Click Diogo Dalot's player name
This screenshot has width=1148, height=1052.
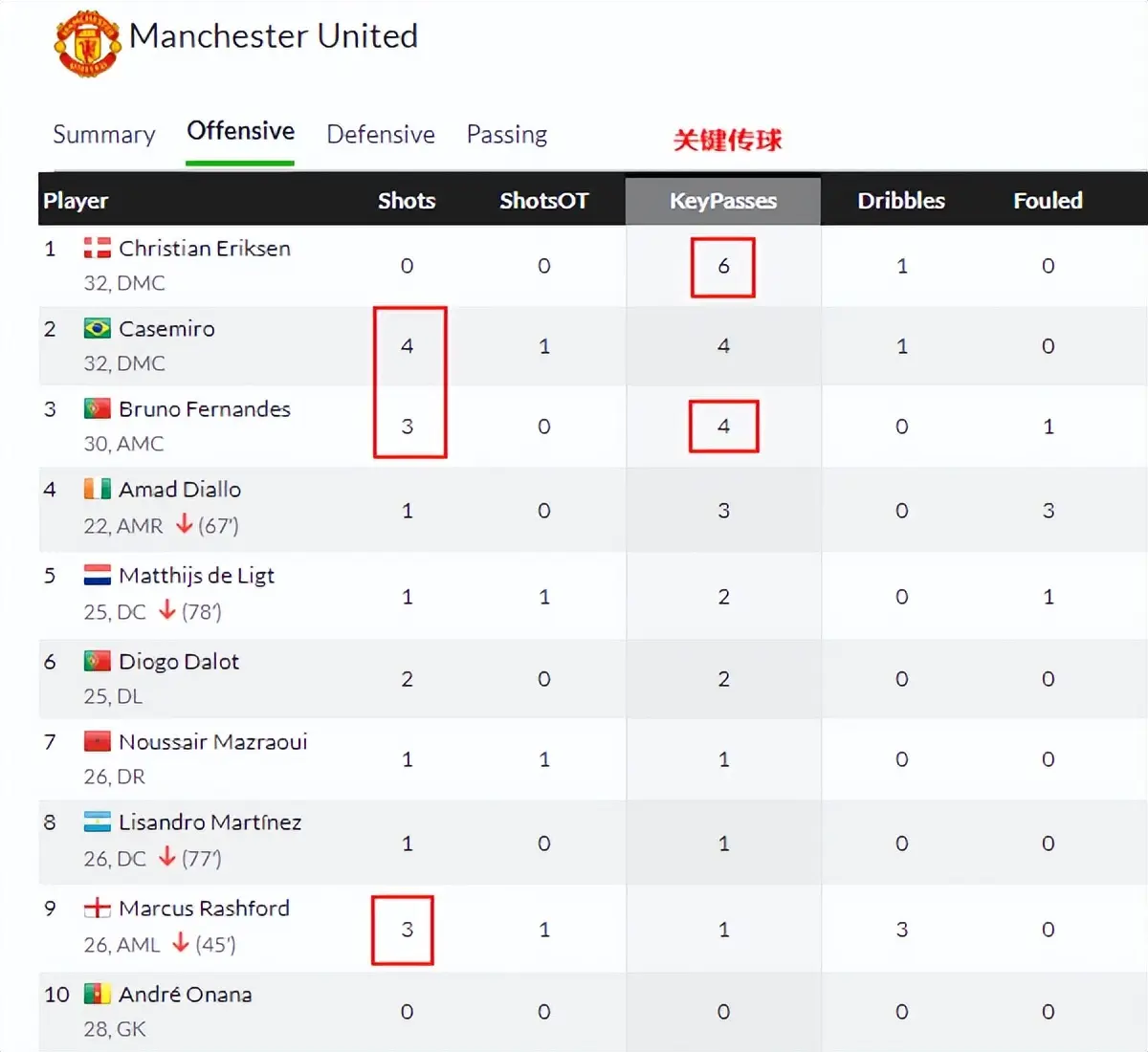(179, 662)
